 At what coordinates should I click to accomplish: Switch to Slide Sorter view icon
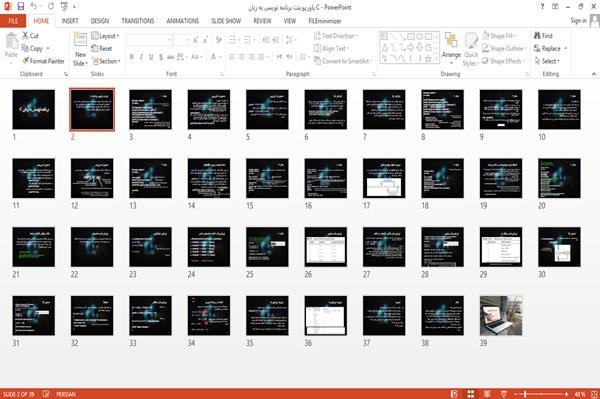coord(471,394)
